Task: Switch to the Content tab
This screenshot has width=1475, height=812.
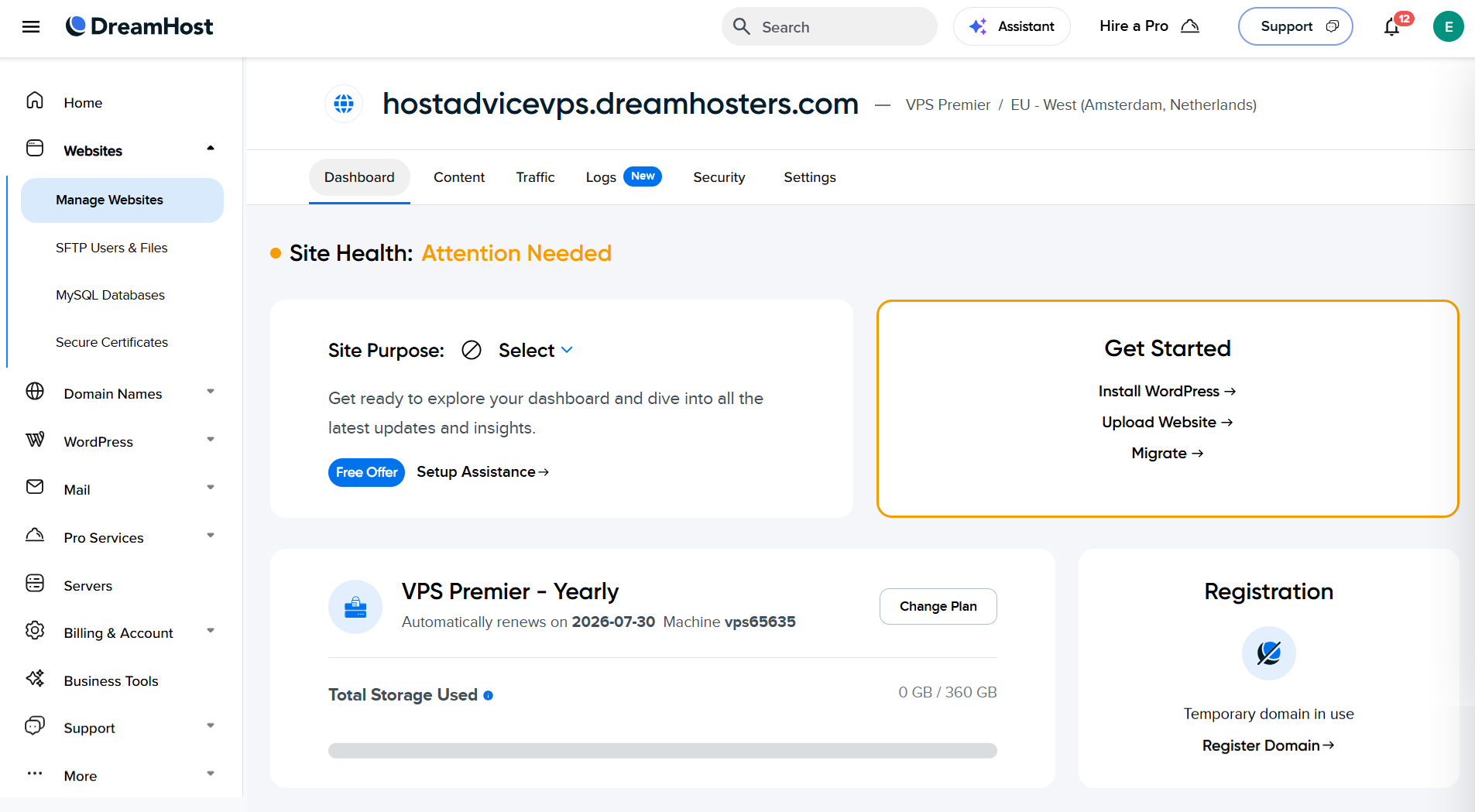Action: 459,177
